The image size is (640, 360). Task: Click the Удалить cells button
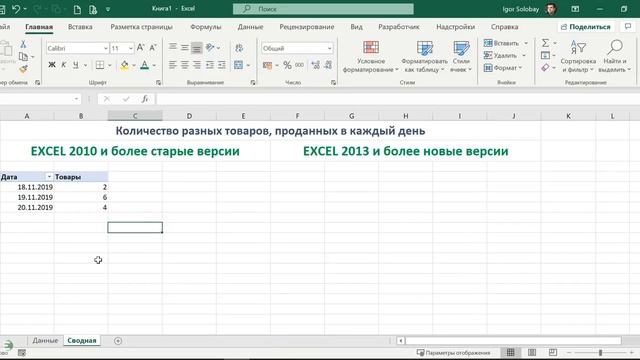coord(500,55)
